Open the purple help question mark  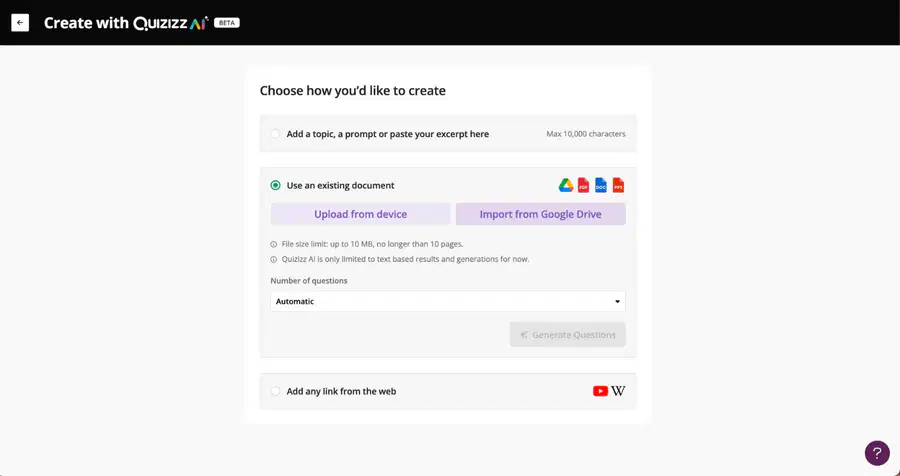(877, 452)
